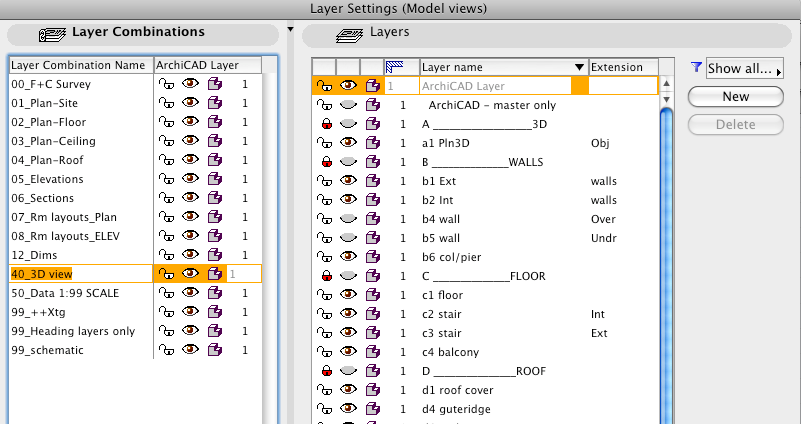Click the layers list scroll down arrow
The image size is (801, 424).
coord(666,99)
